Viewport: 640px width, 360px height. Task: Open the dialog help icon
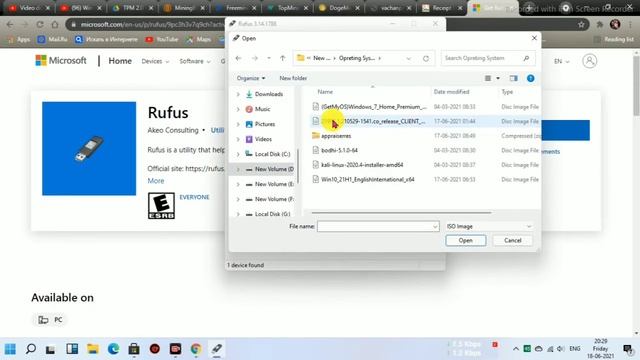[530, 78]
